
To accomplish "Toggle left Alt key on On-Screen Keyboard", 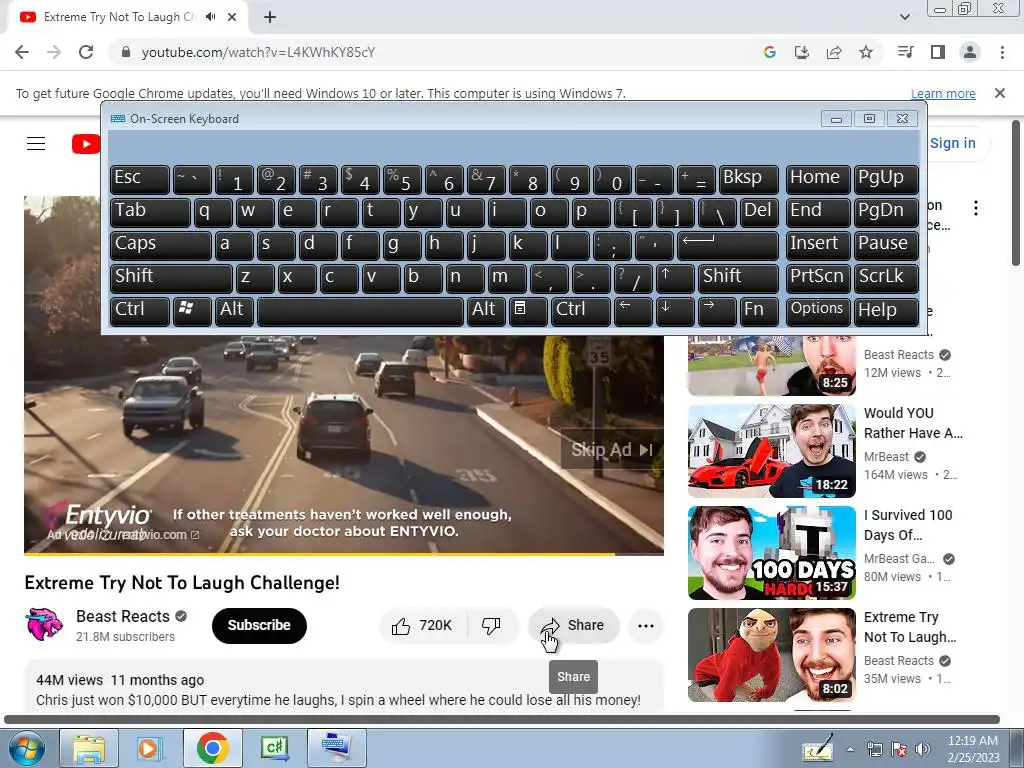I will point(234,311).
